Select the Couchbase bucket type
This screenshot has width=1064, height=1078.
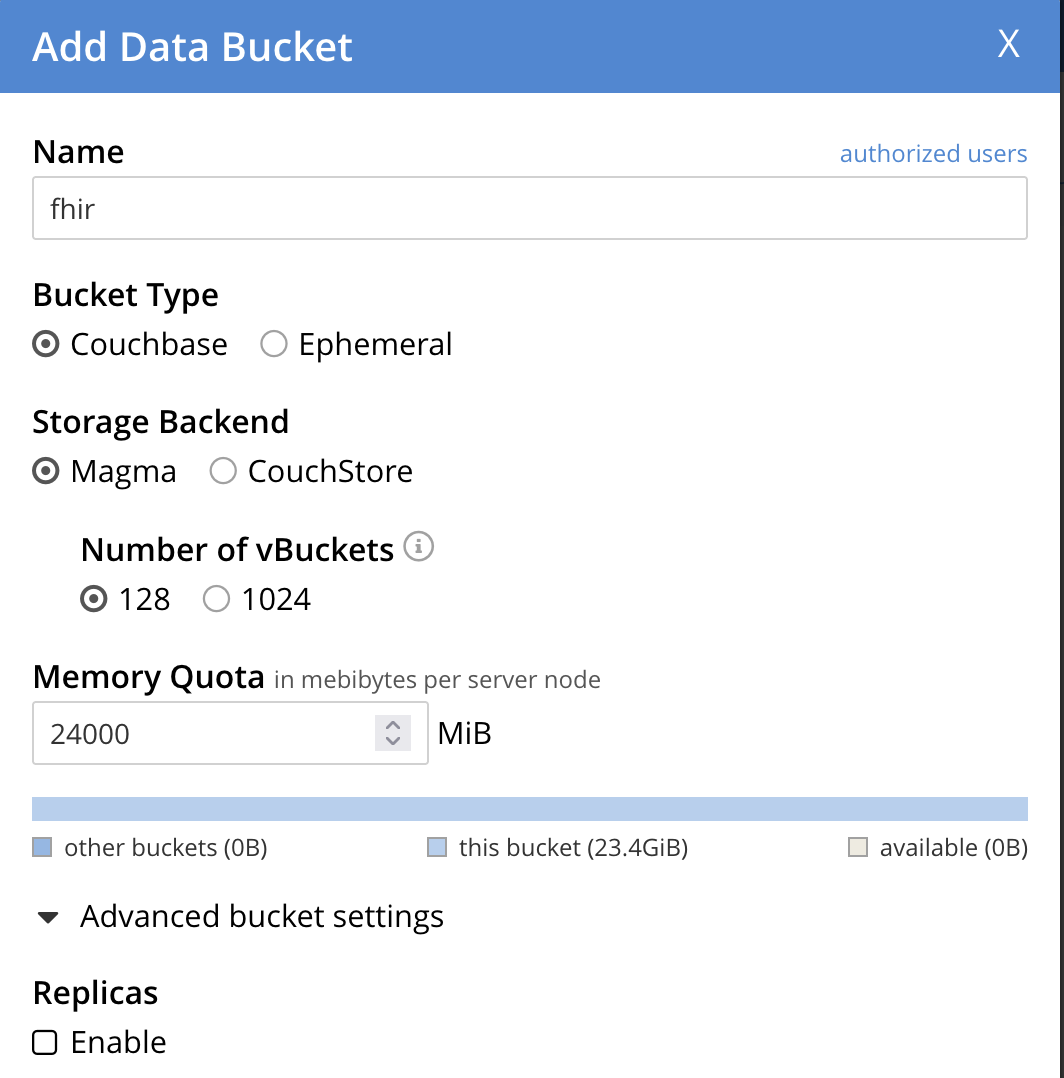click(46, 344)
